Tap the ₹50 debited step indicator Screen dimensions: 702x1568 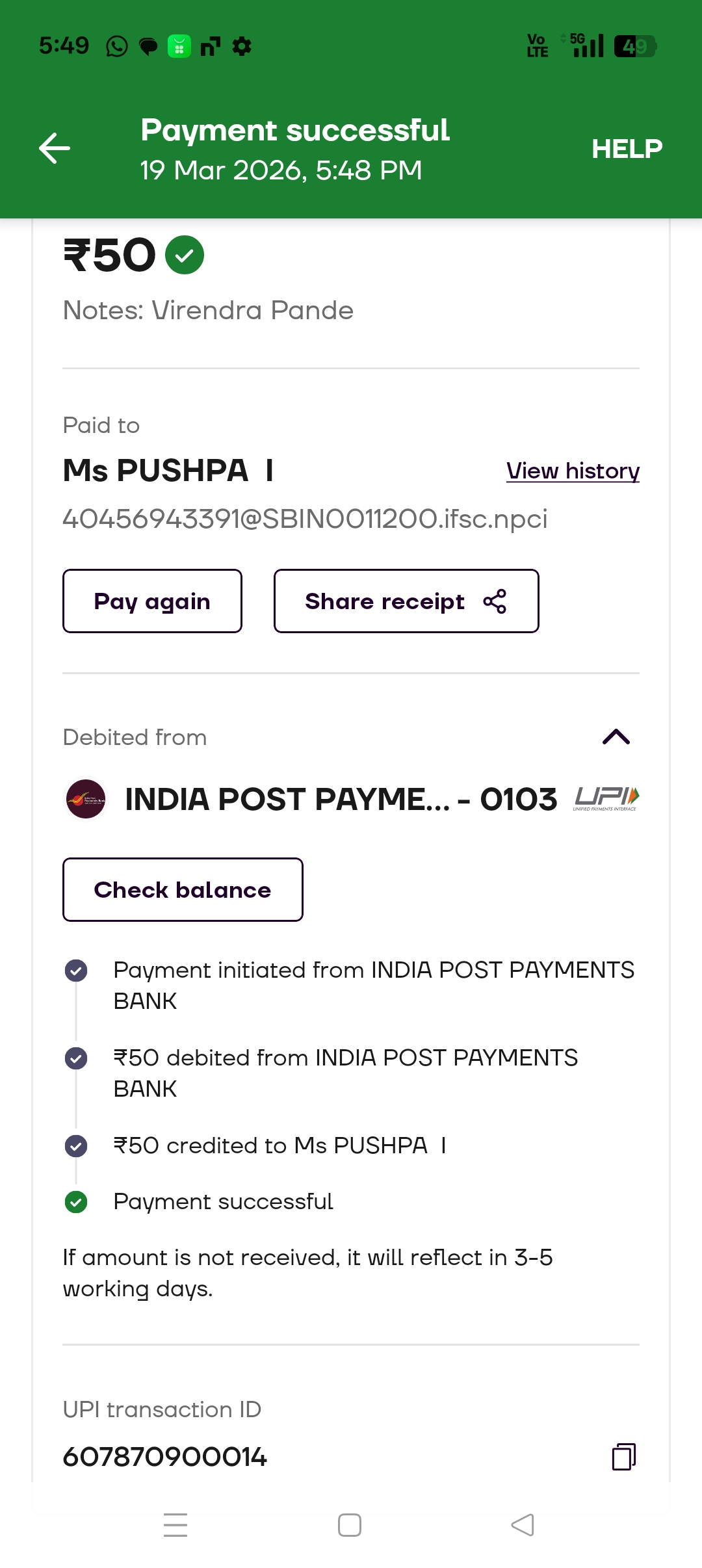76,1058
